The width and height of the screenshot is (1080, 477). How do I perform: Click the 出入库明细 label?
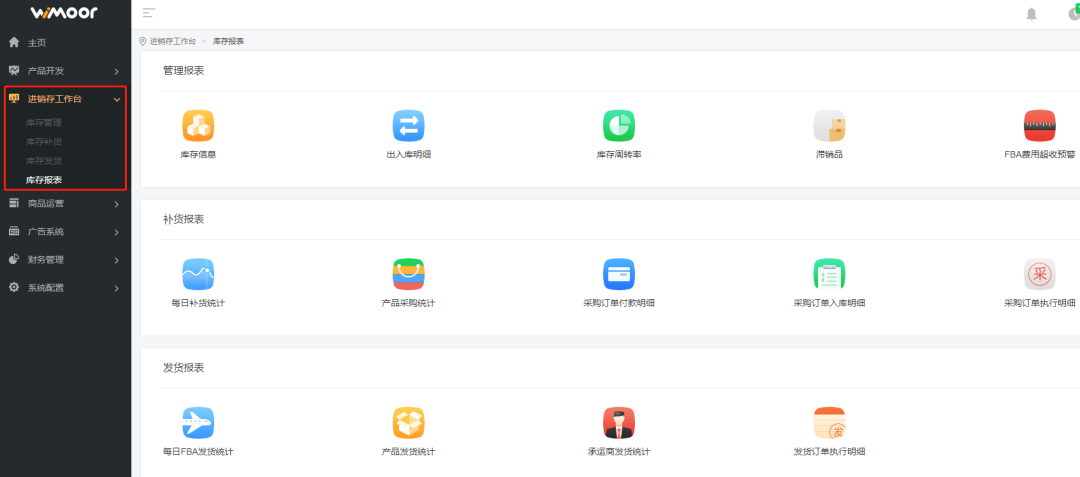[409, 155]
